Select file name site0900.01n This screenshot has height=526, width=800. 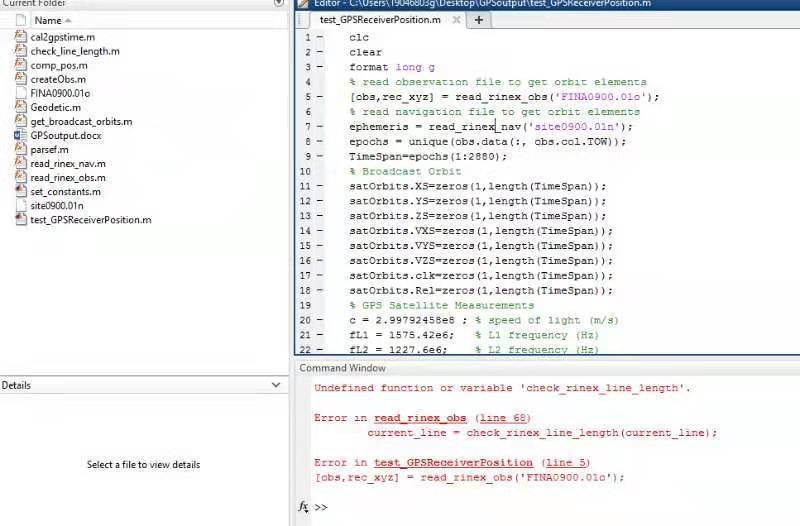click(57, 206)
